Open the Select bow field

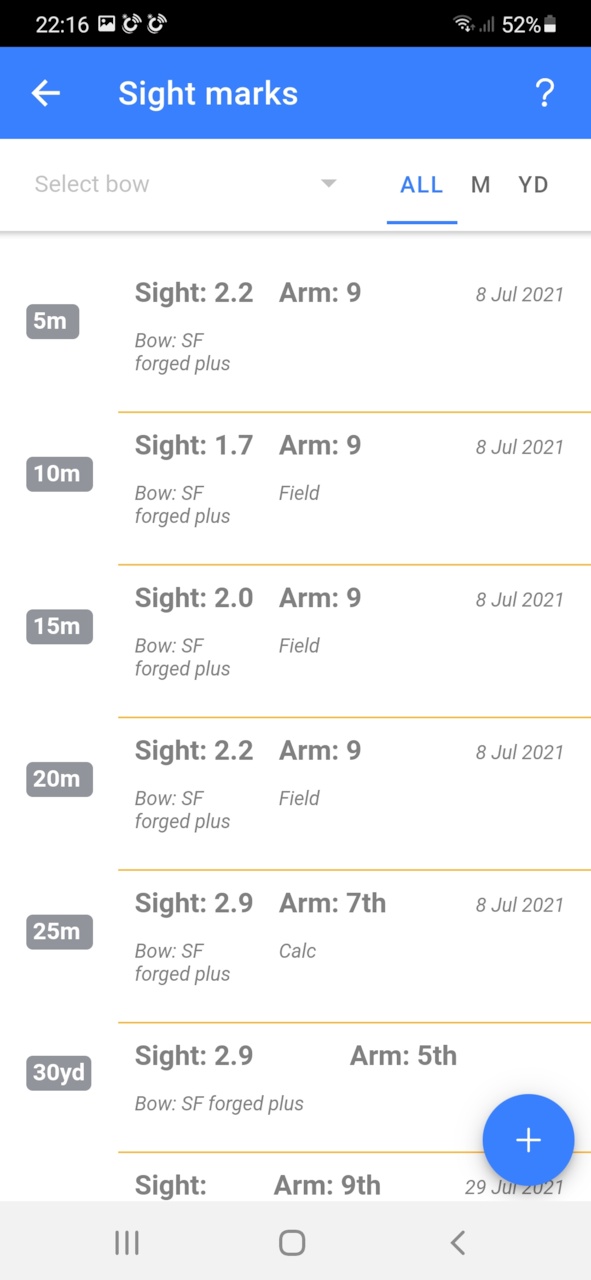(186, 184)
